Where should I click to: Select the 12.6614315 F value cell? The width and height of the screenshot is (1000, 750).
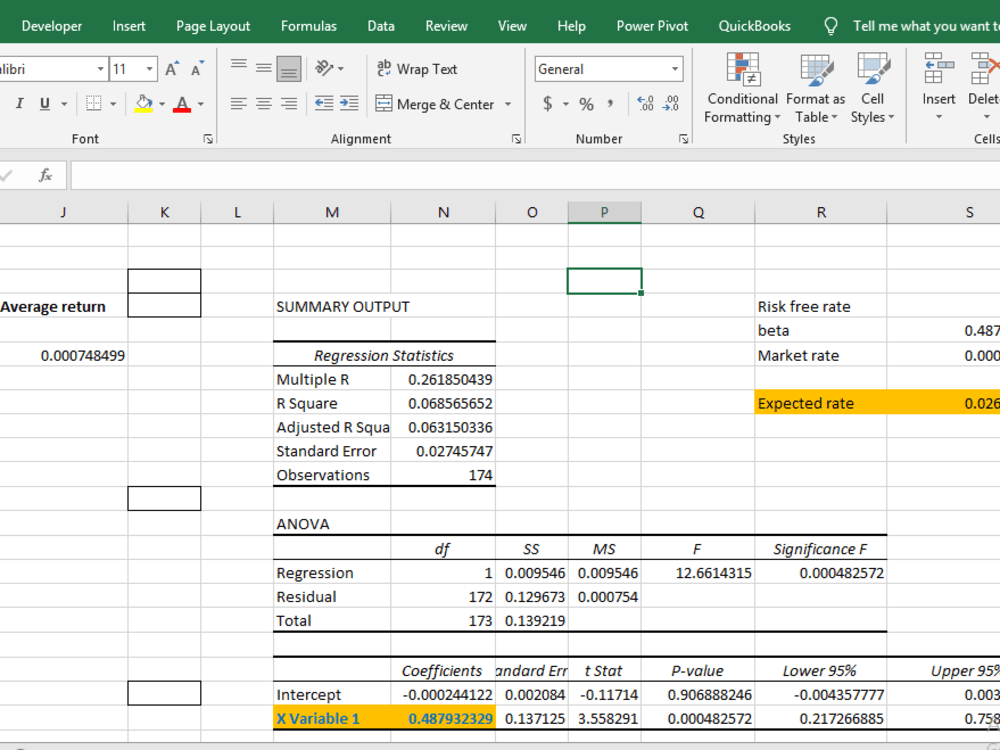click(x=698, y=573)
